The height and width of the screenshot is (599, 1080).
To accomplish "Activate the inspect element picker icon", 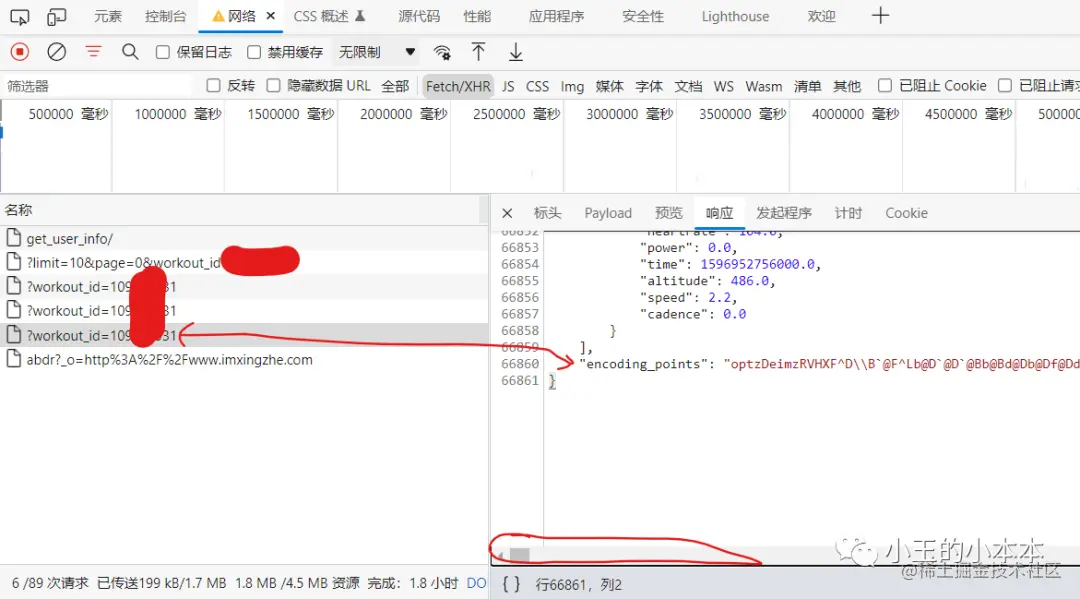I will coord(20,17).
